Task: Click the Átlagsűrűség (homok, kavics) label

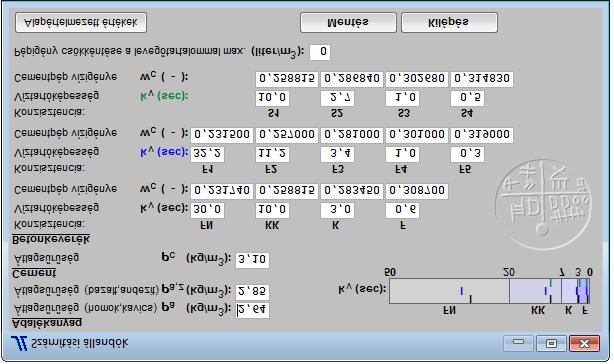Action: point(85,309)
